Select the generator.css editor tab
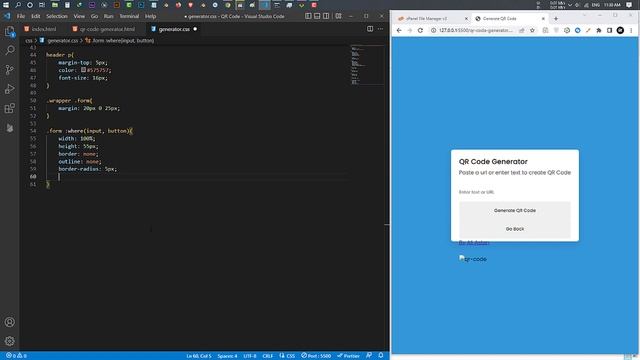Viewport: 640px width, 360px height. 174,29
